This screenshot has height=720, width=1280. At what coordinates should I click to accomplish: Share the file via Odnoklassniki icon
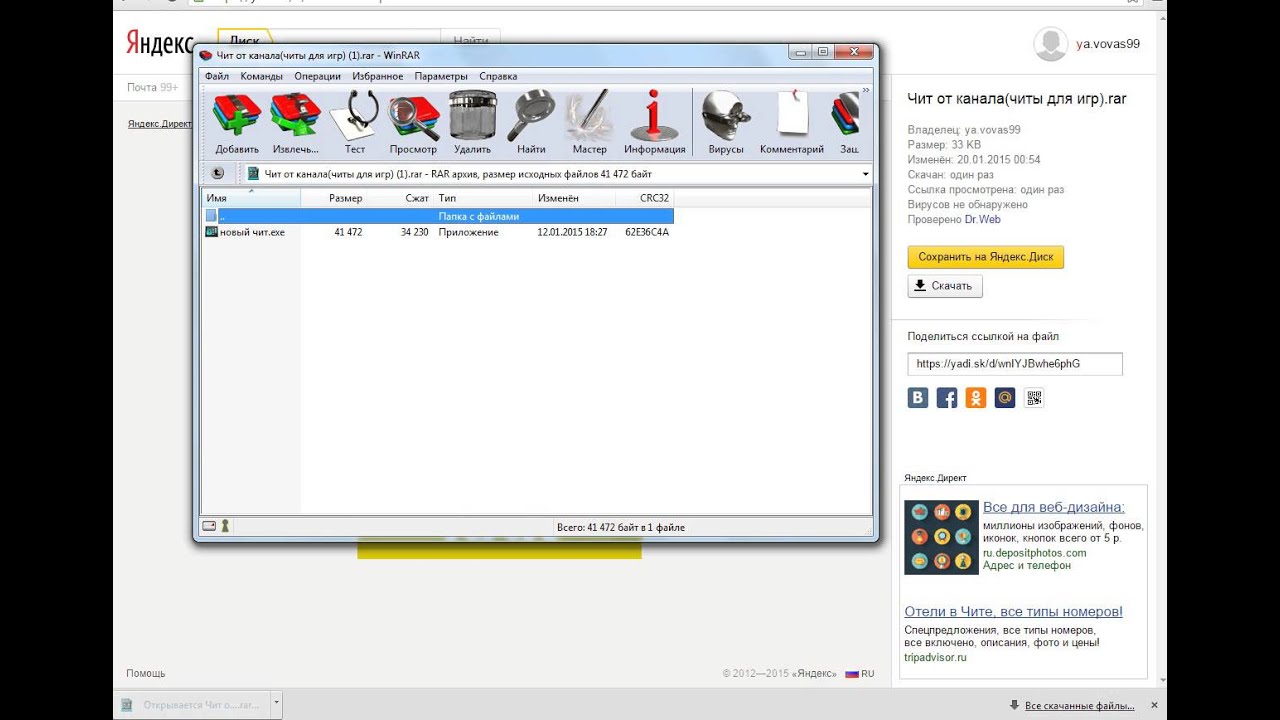(x=976, y=398)
